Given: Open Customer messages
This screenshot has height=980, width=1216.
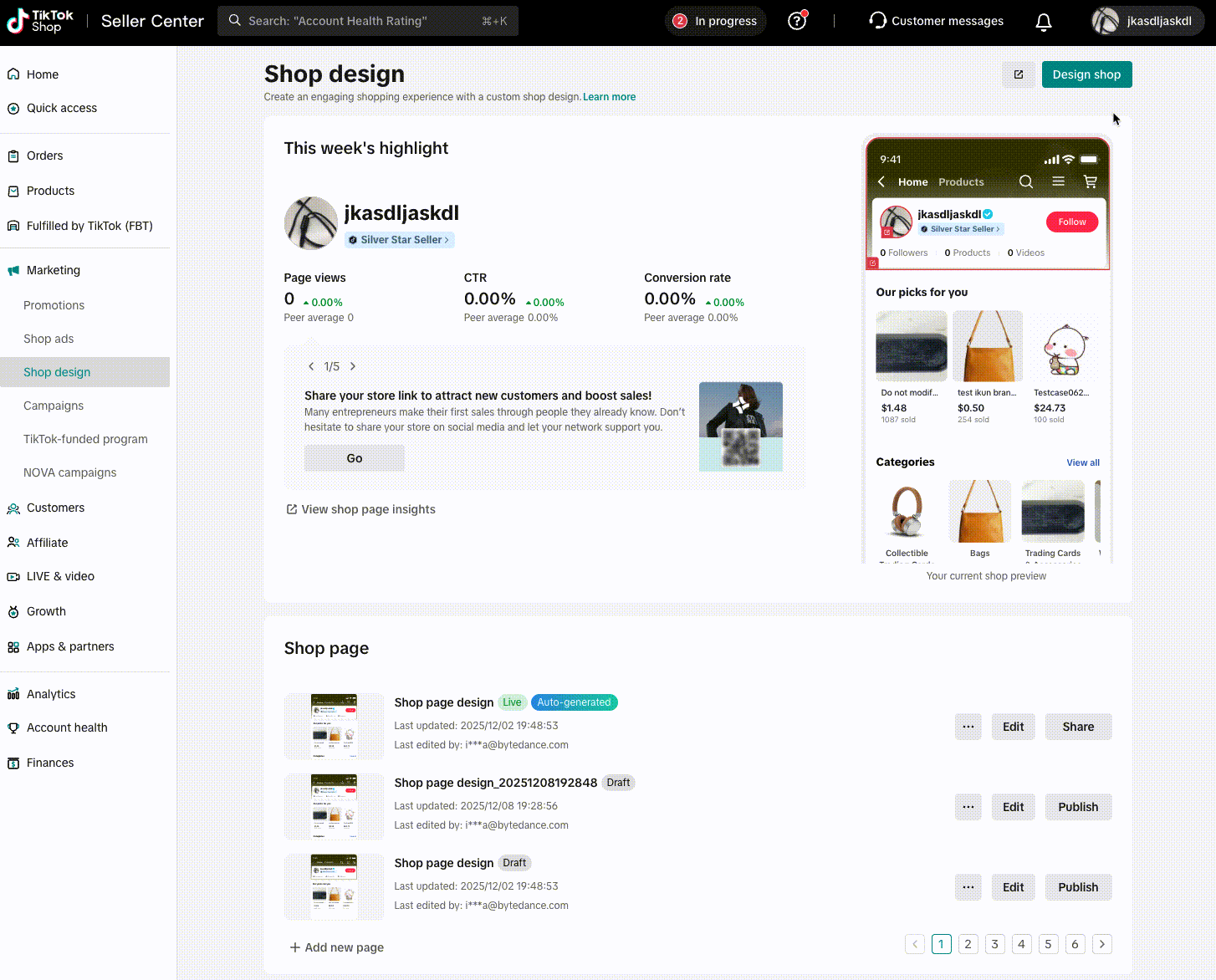Looking at the screenshot, I should 937,21.
